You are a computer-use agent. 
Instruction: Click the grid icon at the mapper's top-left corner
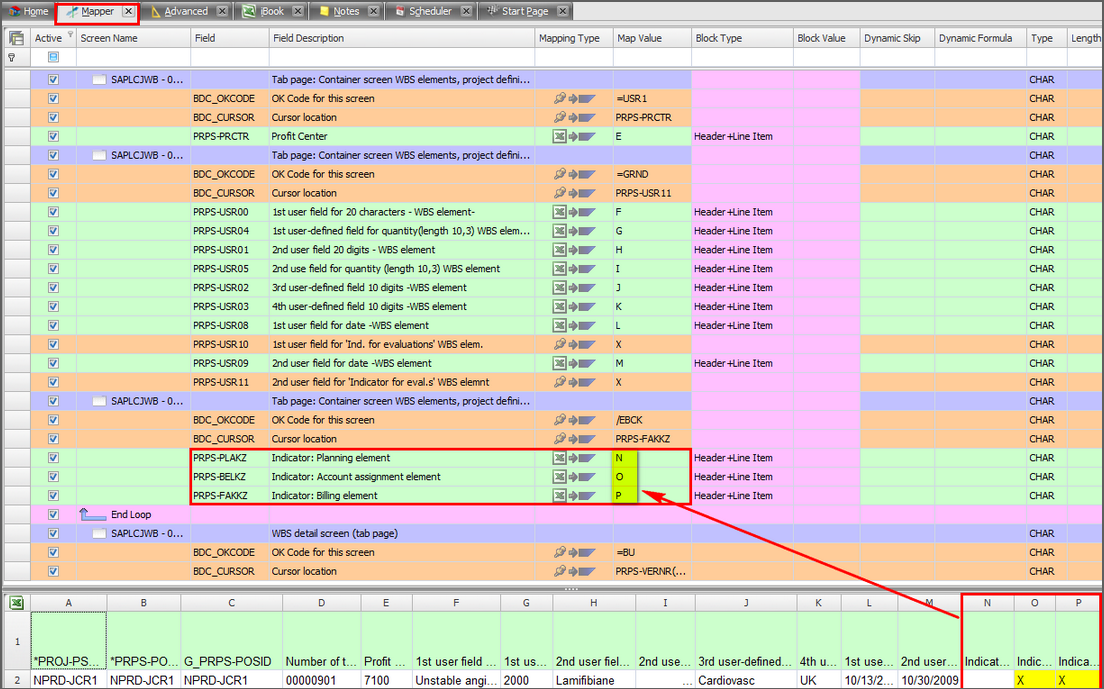point(15,37)
